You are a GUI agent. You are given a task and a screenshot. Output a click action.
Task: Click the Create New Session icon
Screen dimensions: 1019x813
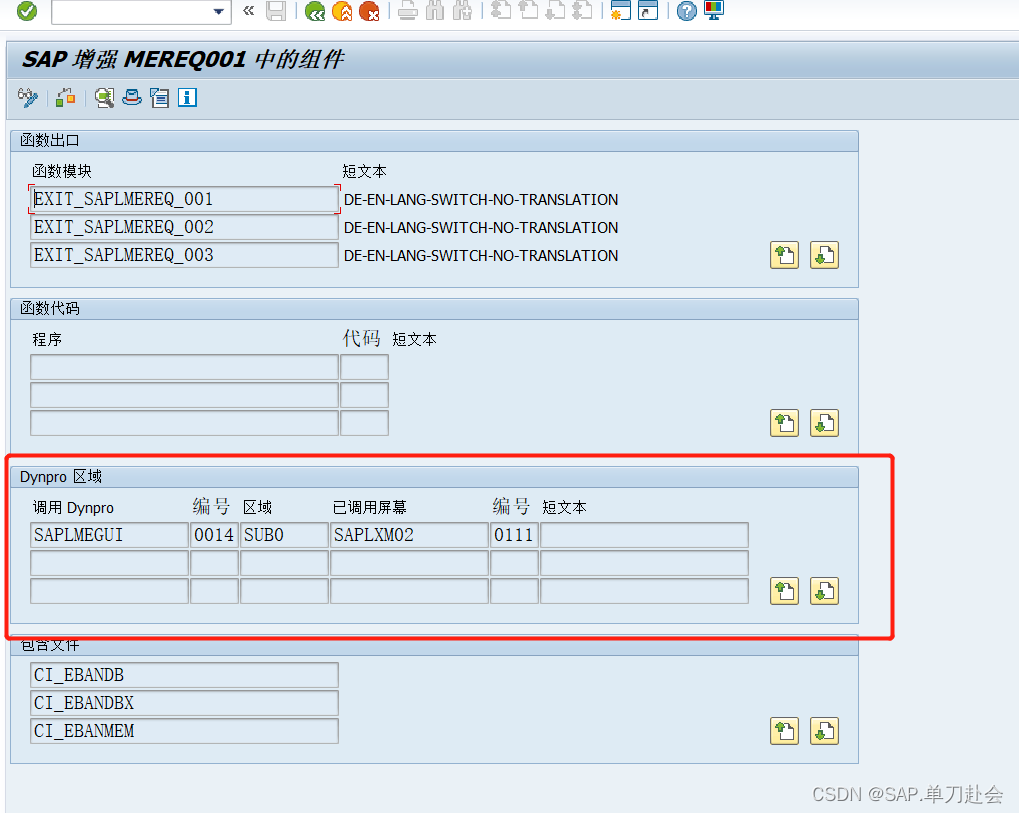[621, 10]
